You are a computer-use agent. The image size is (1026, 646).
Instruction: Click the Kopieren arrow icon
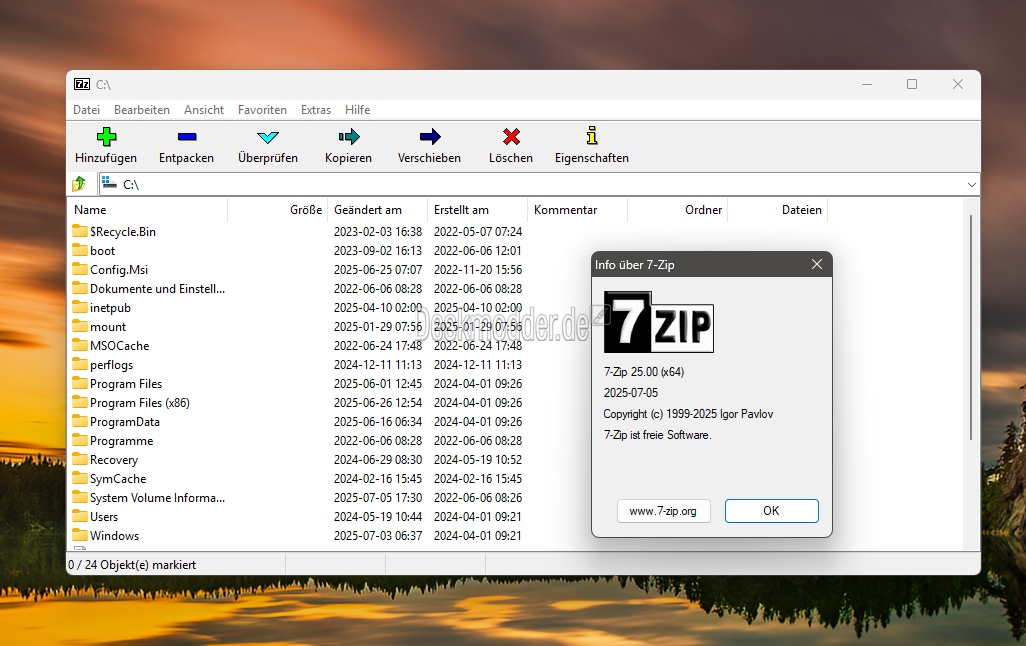[349, 137]
